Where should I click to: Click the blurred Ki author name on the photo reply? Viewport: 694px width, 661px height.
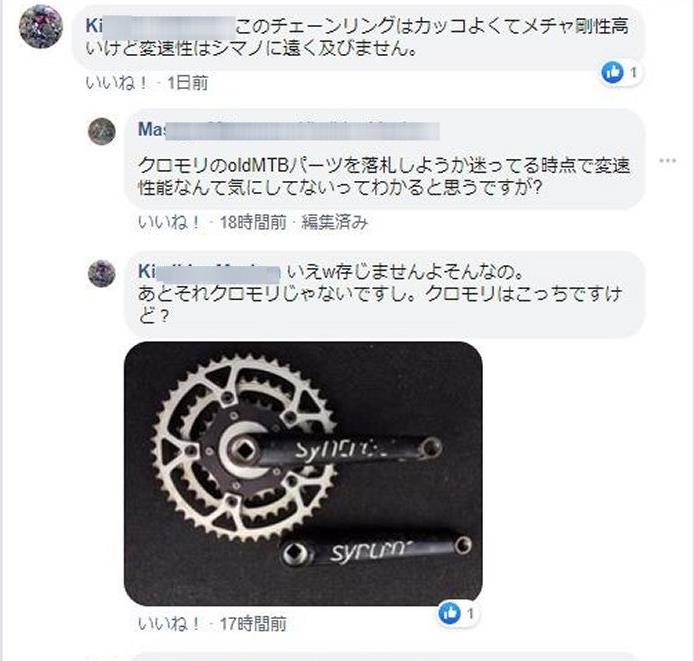209,272
